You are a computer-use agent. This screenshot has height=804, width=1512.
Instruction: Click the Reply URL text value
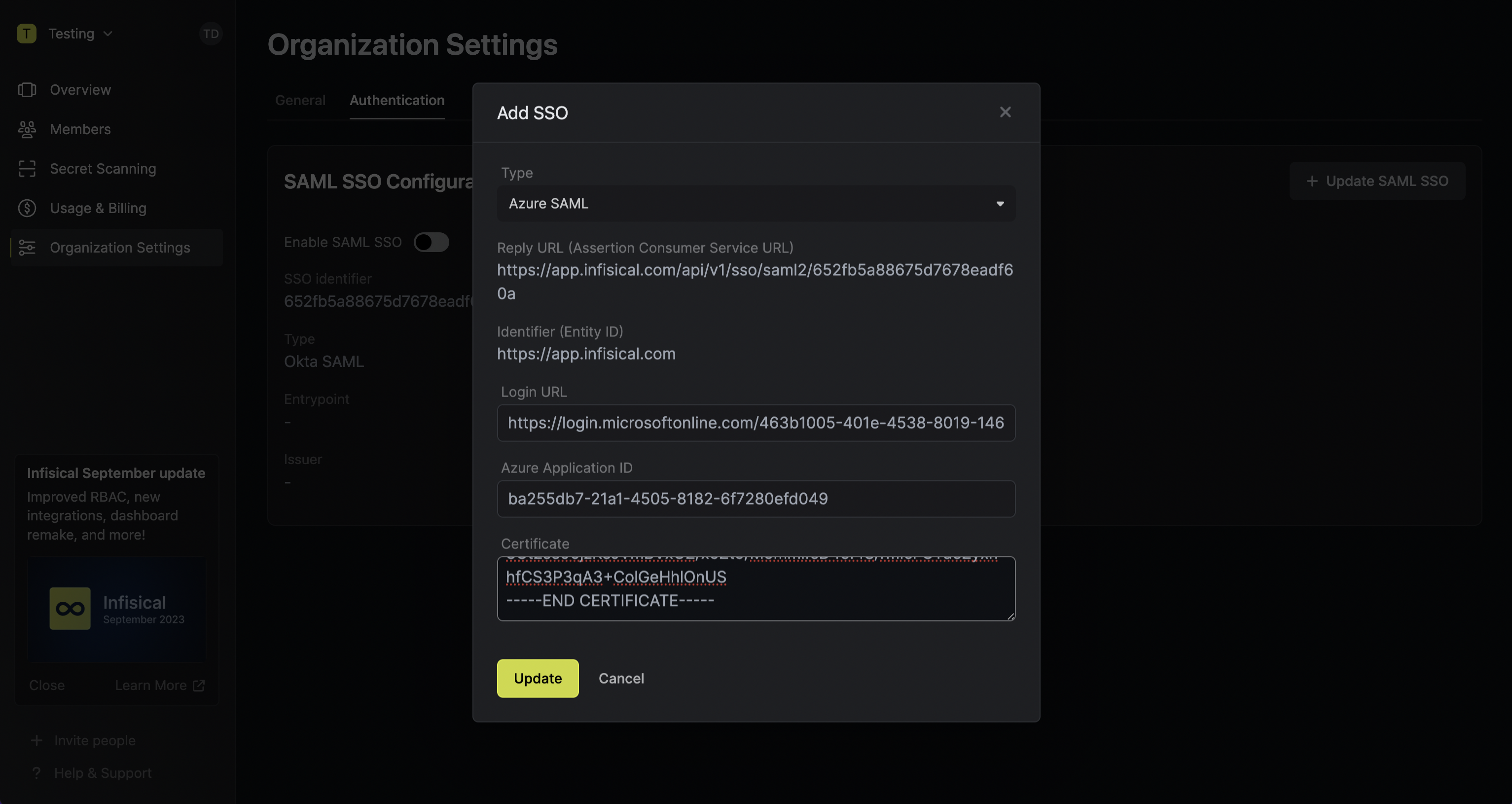(755, 281)
